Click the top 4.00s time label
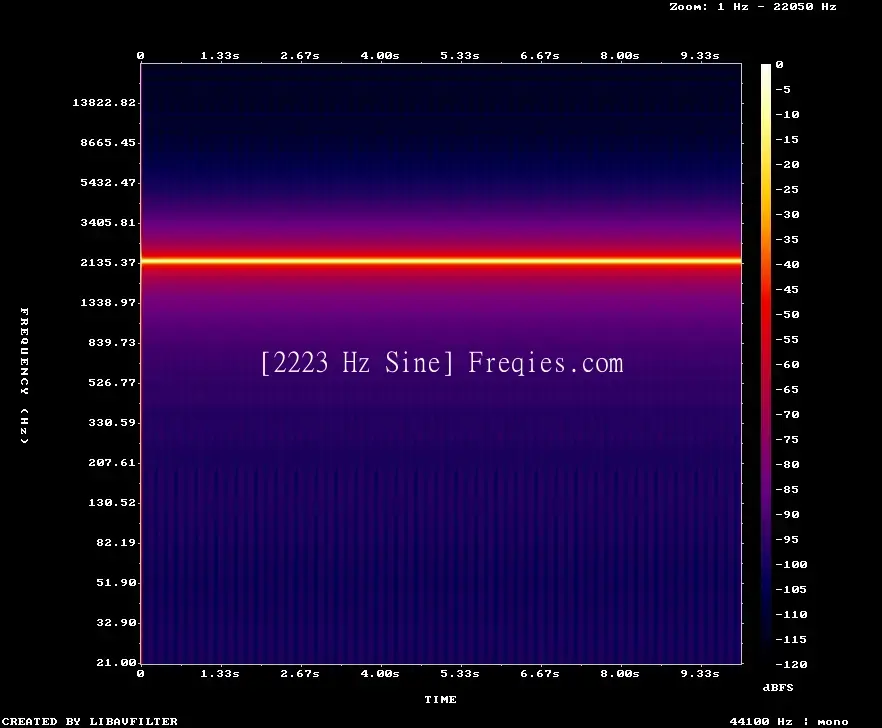The height and width of the screenshot is (728, 882). [380, 56]
